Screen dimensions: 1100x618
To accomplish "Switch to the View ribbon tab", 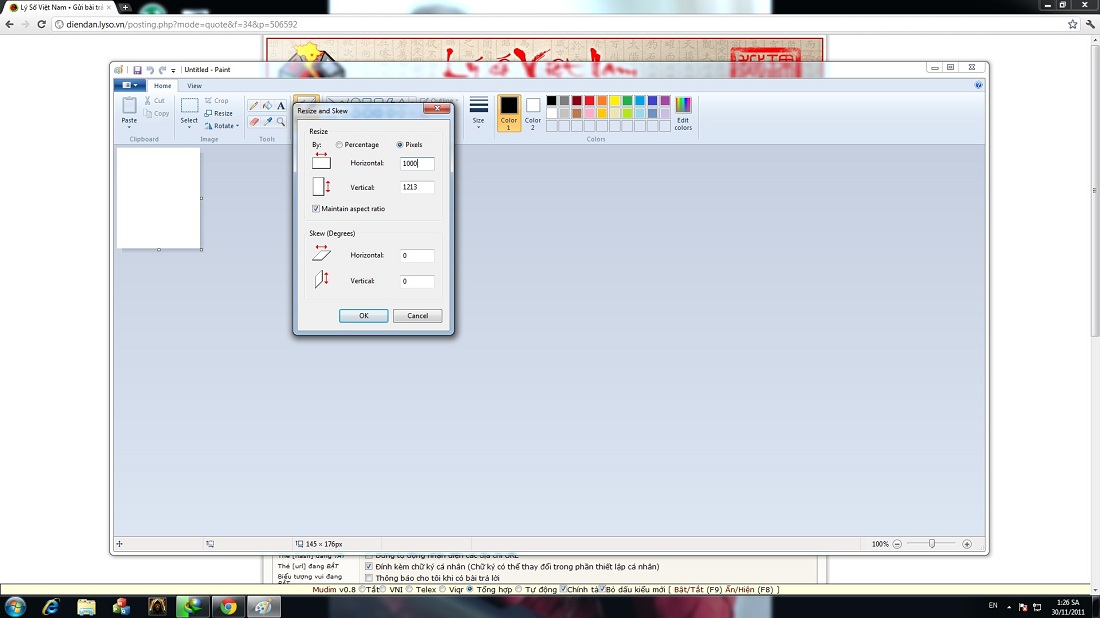I will click(194, 86).
